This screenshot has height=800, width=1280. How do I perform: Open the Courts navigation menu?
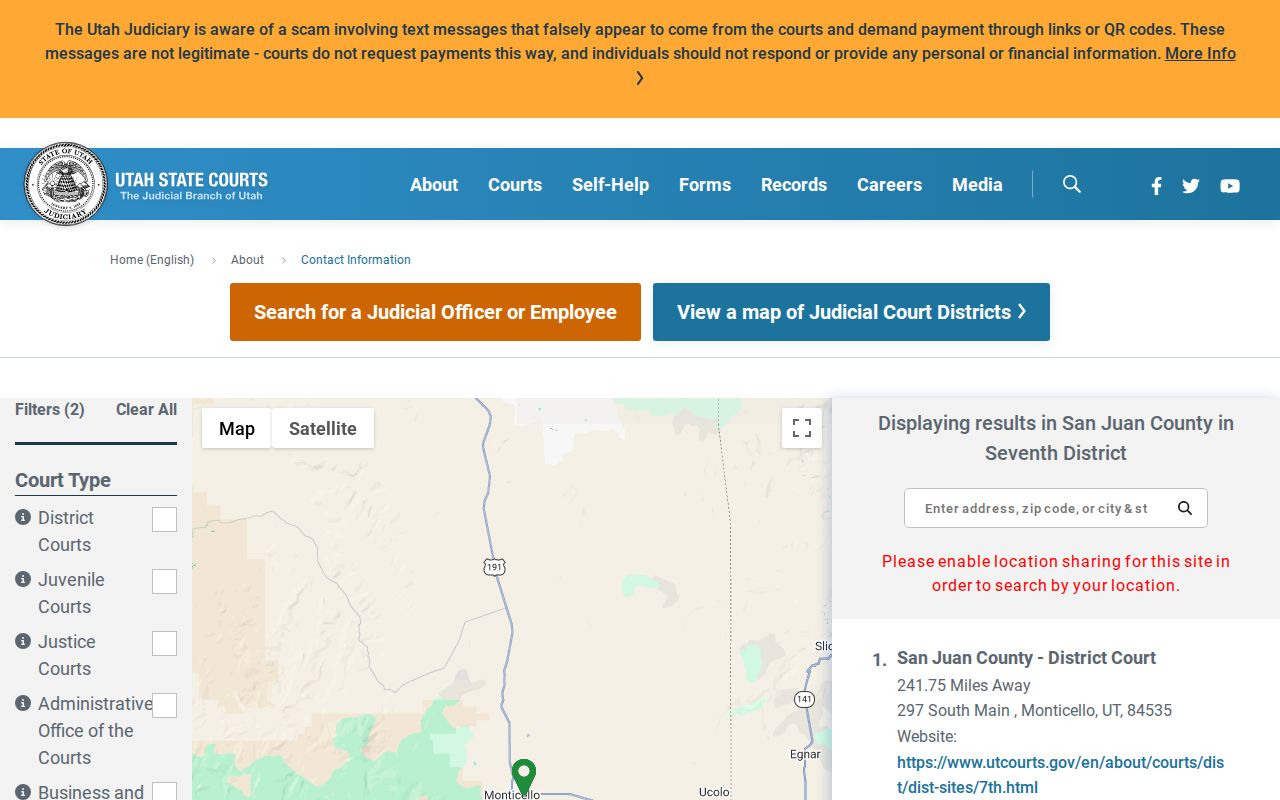point(515,184)
